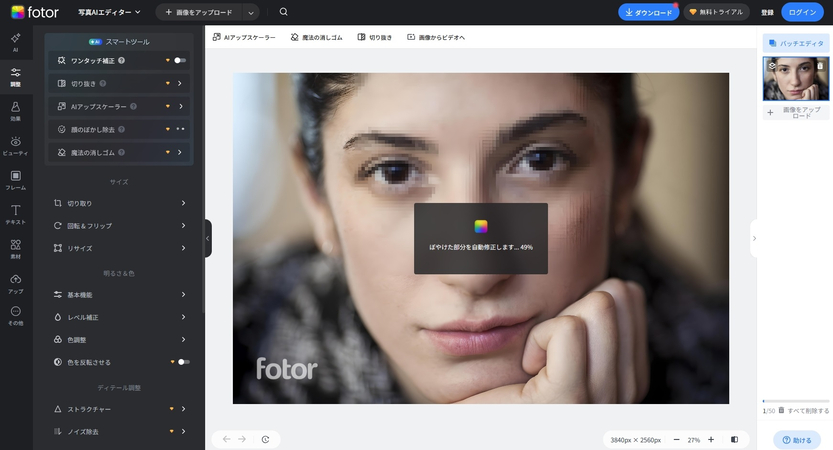Click the 顔のぼかし除去 face unblur tool
The image size is (833, 450).
coord(120,129)
